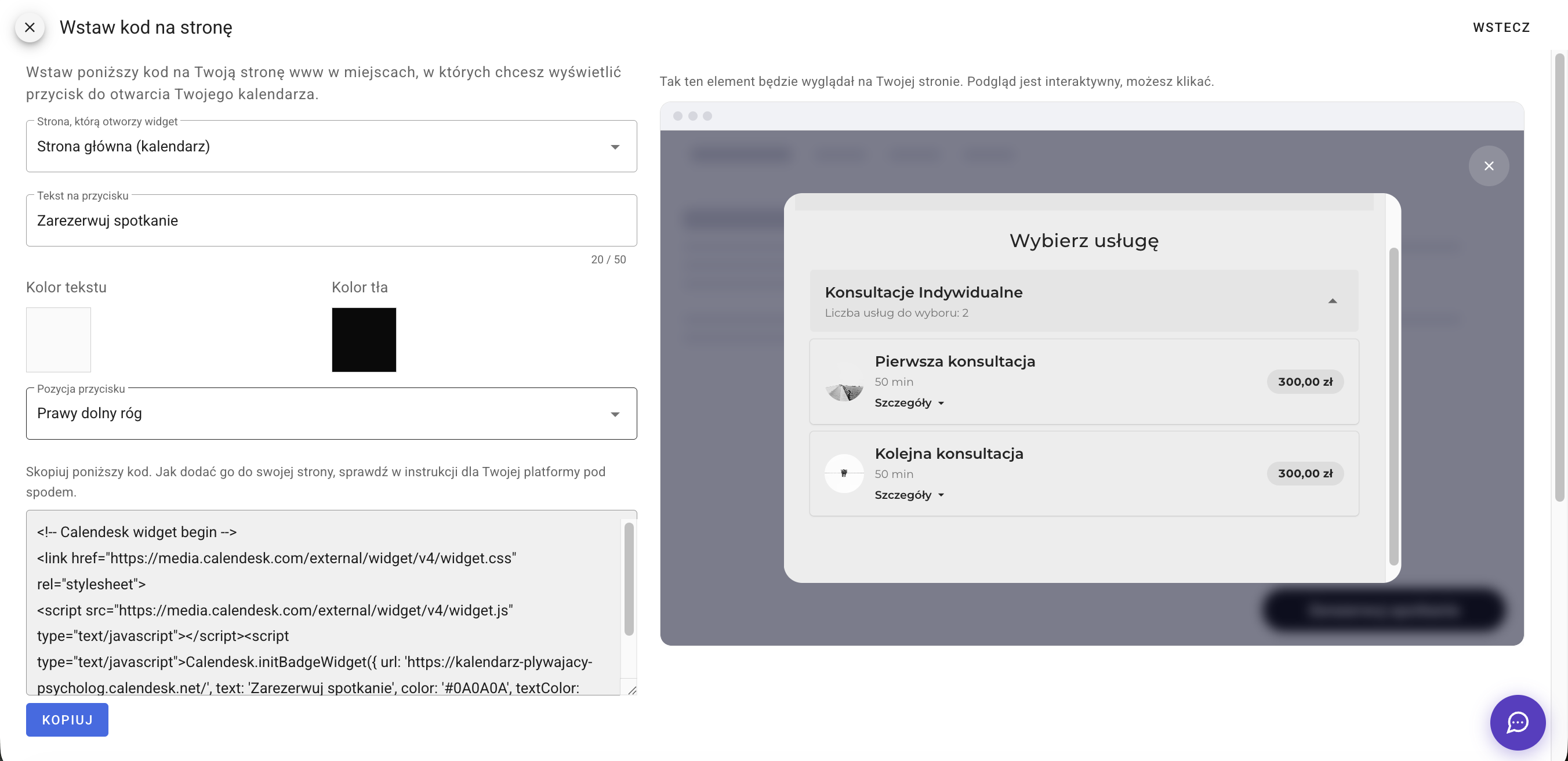
Task: Expand Szczegóły for Pierwsza konsultacja
Action: click(909, 403)
